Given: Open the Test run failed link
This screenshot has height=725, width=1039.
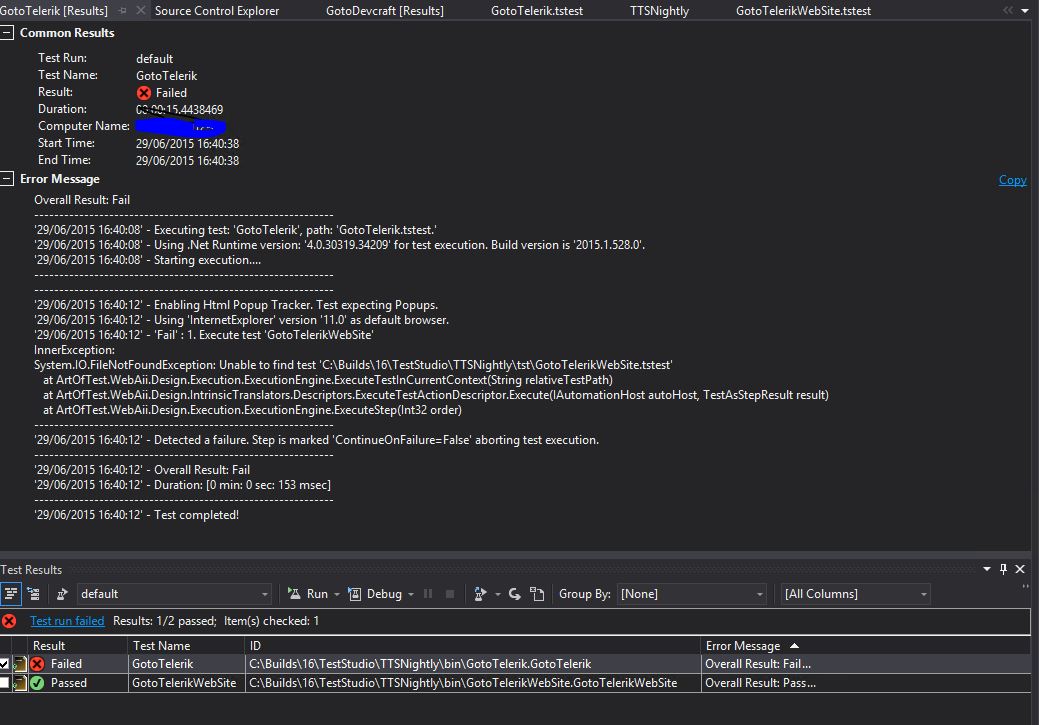Looking at the screenshot, I should pyautogui.click(x=67, y=621).
